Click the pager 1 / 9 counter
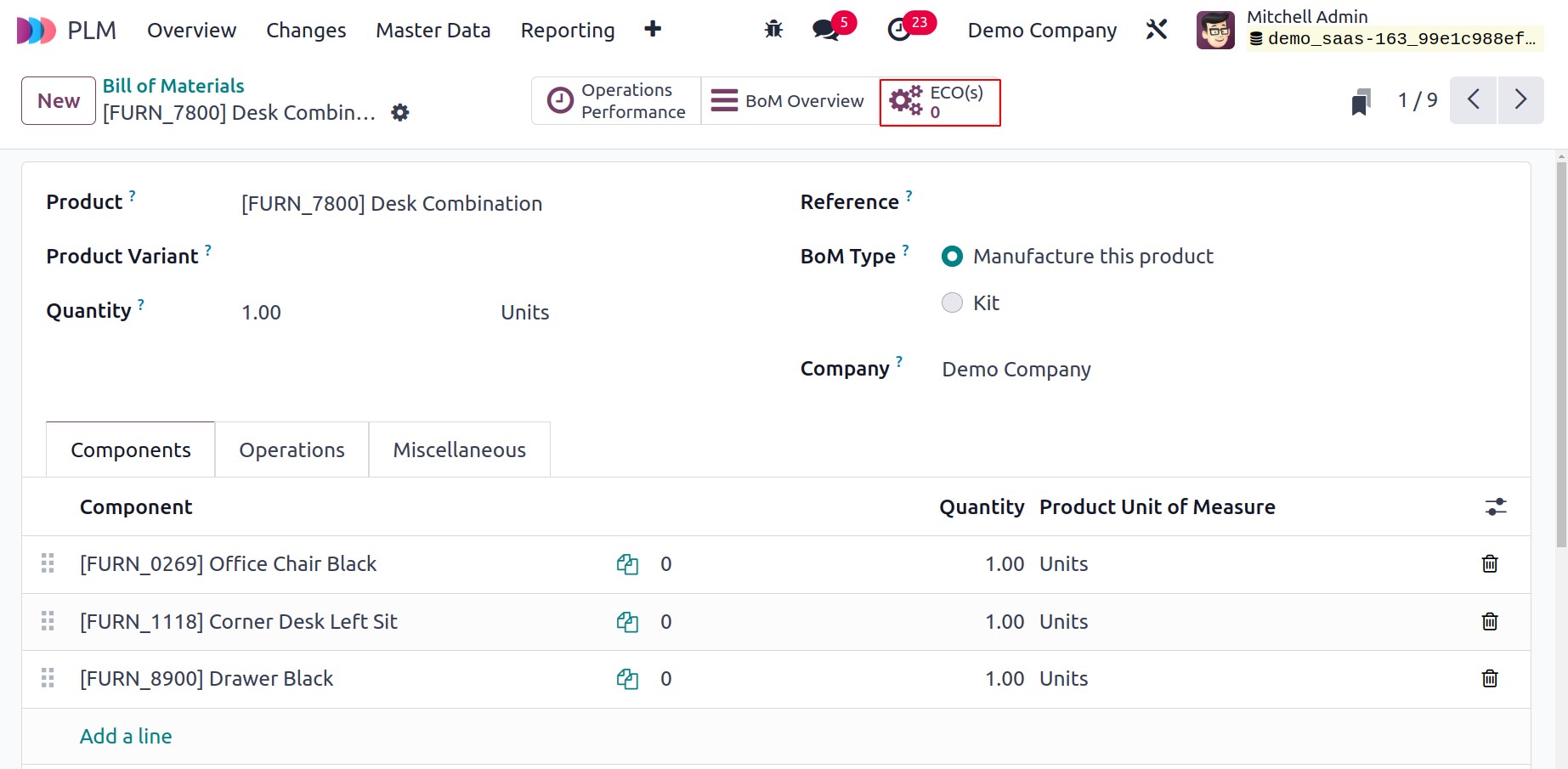 [1418, 100]
